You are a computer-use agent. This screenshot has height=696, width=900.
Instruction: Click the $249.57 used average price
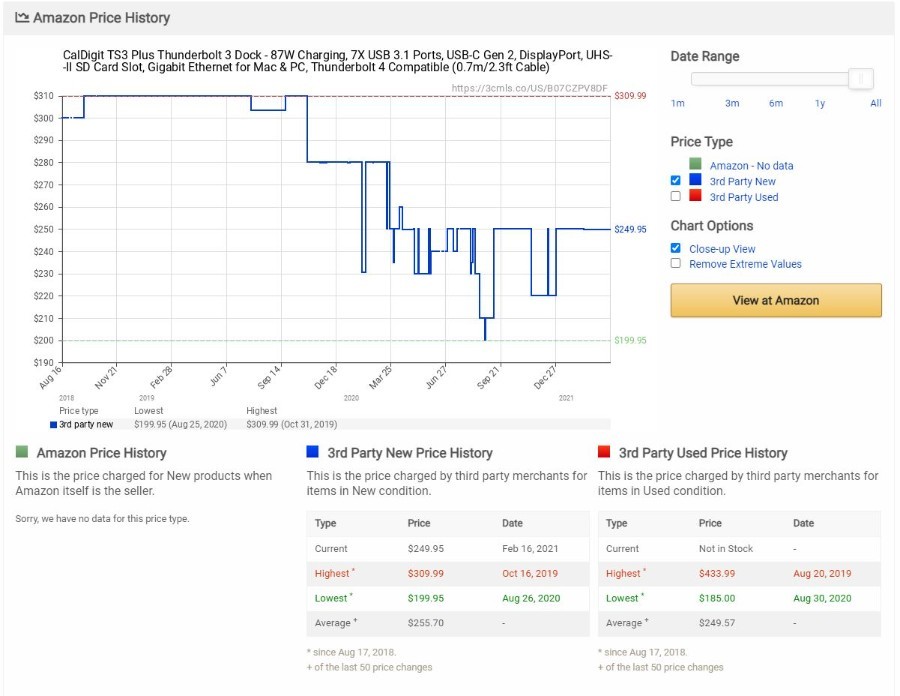coord(717,623)
